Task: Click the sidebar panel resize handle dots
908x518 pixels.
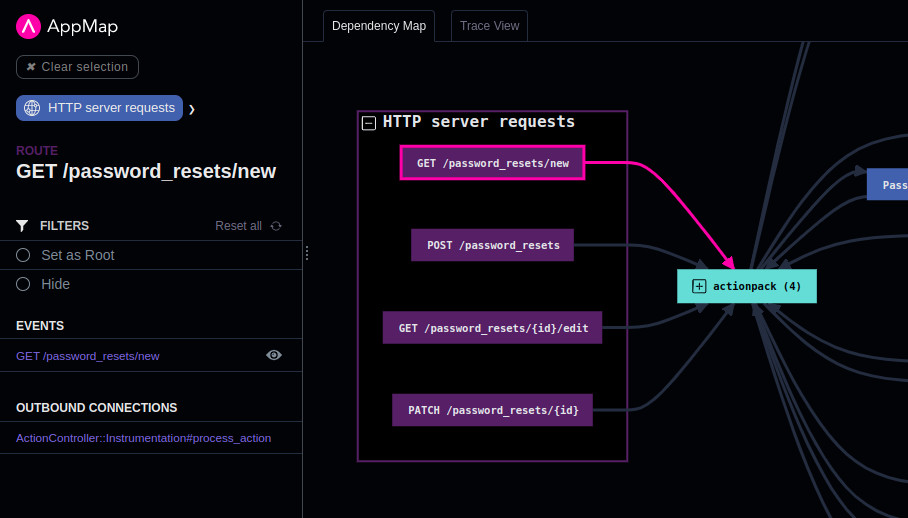Action: tap(307, 253)
